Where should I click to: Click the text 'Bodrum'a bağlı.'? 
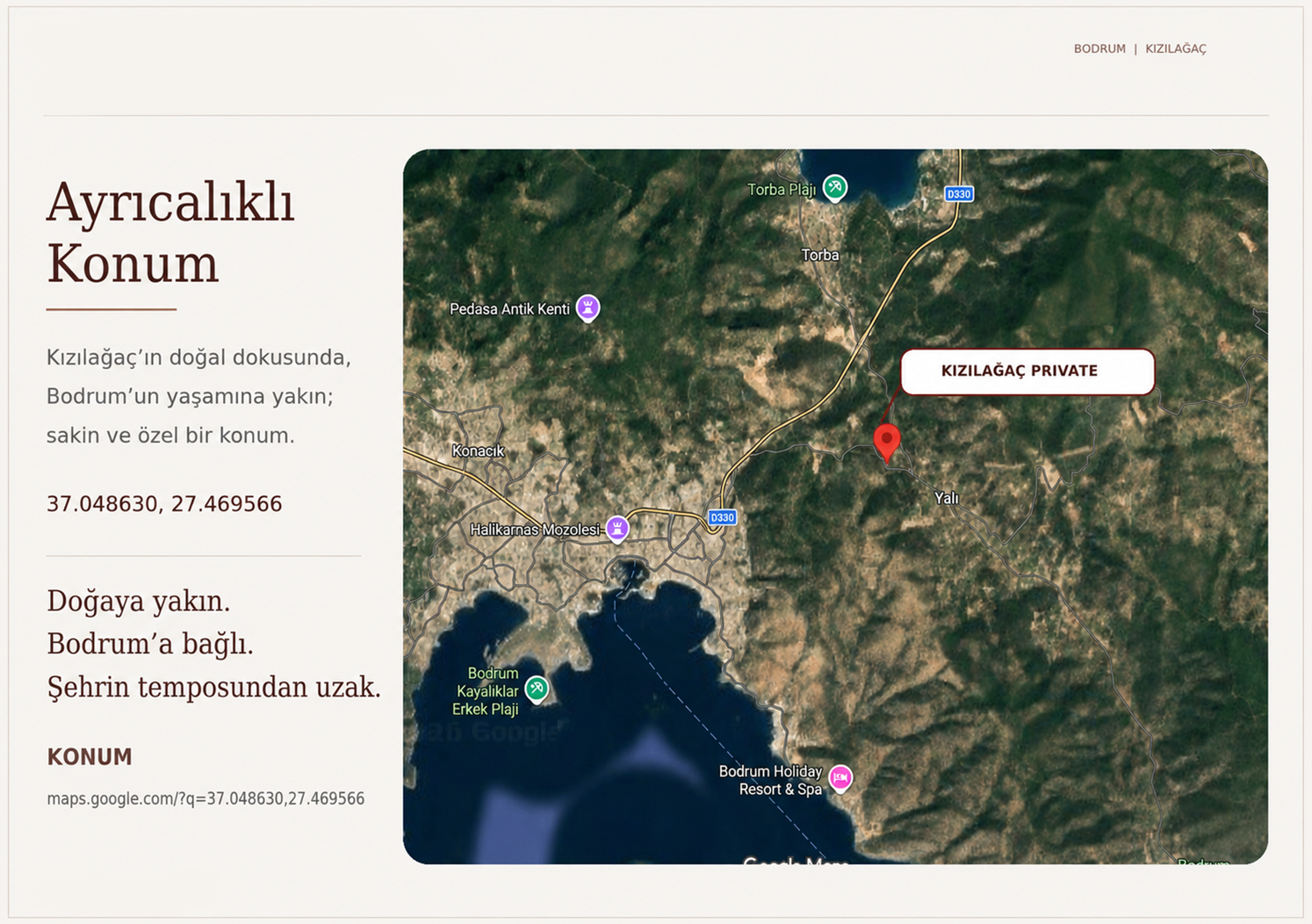(x=150, y=645)
